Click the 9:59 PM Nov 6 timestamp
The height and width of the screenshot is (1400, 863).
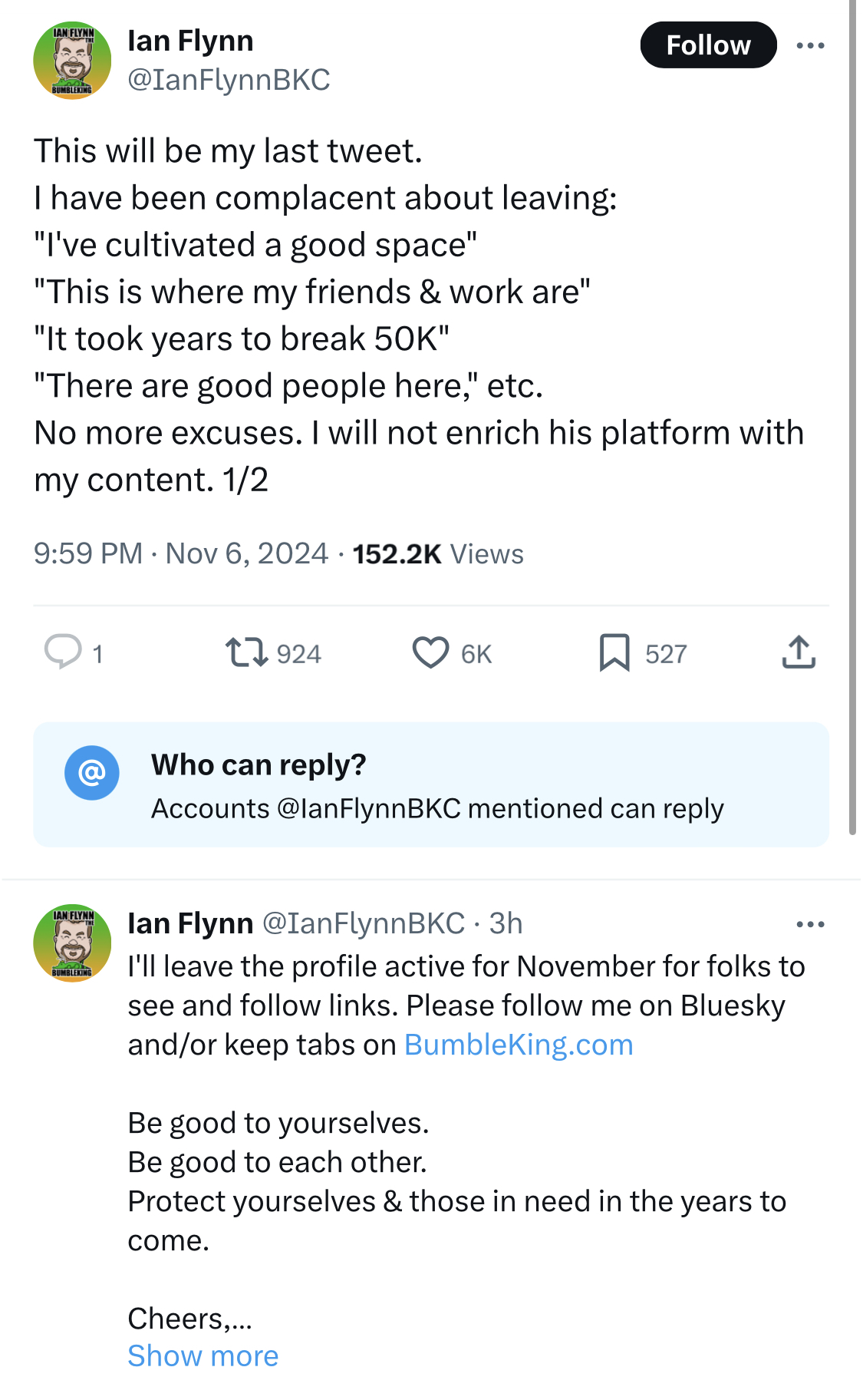click(x=180, y=553)
